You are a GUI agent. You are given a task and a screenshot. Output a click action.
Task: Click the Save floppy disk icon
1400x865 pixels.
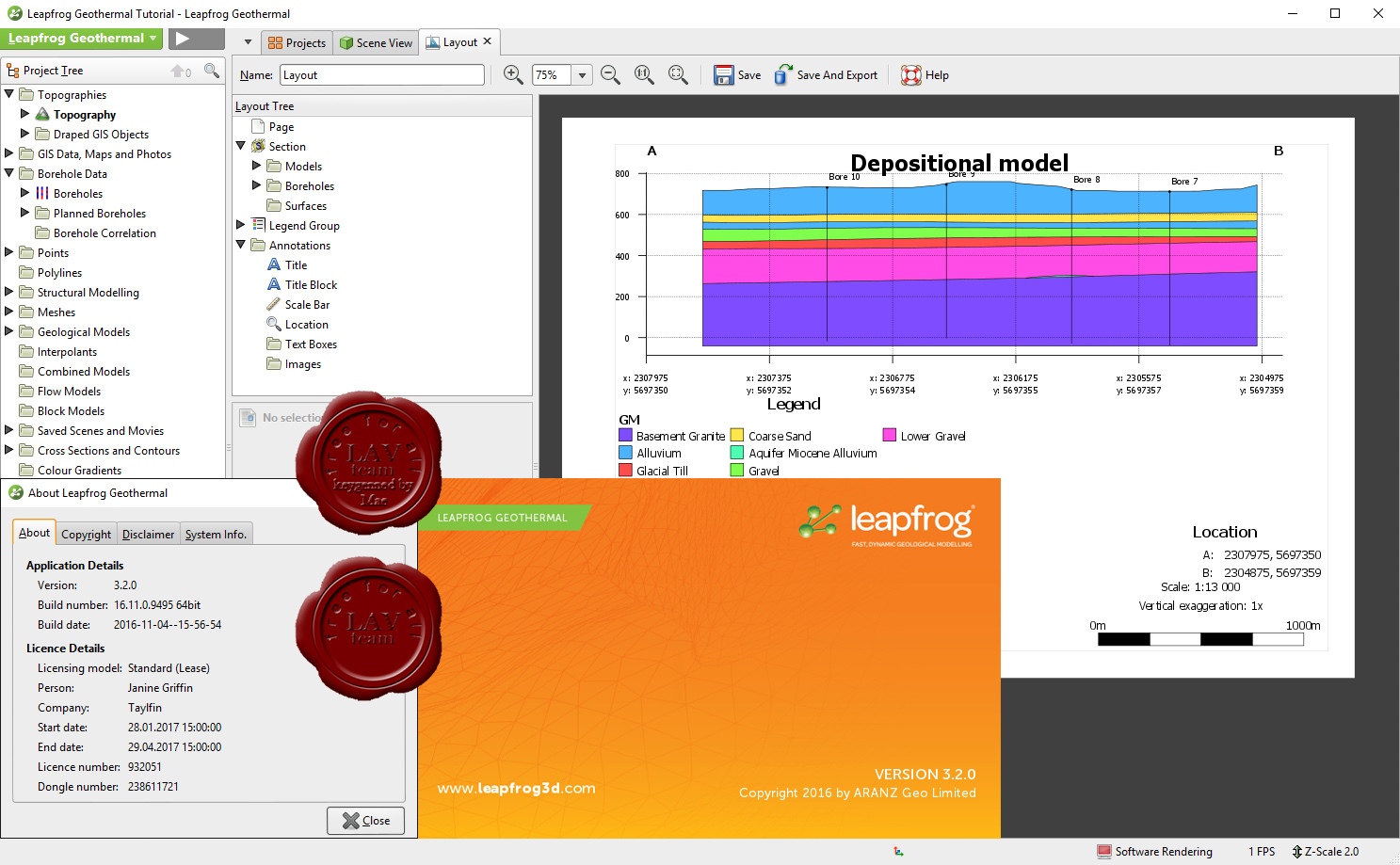pos(723,75)
